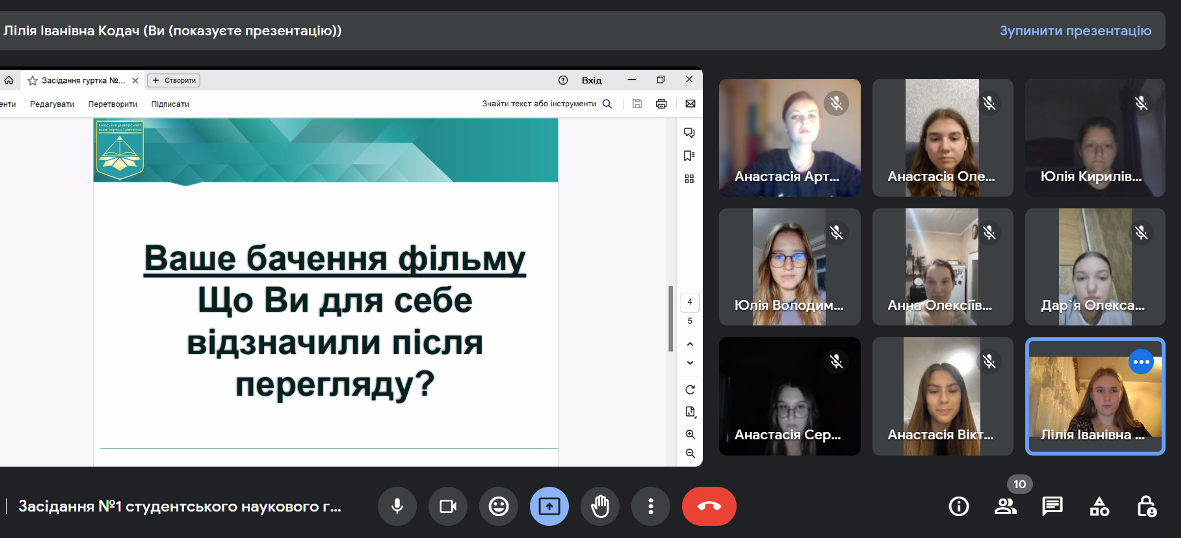This screenshot has height=538, width=1181.
Task: Open the chat panel
Action: coord(1052,506)
